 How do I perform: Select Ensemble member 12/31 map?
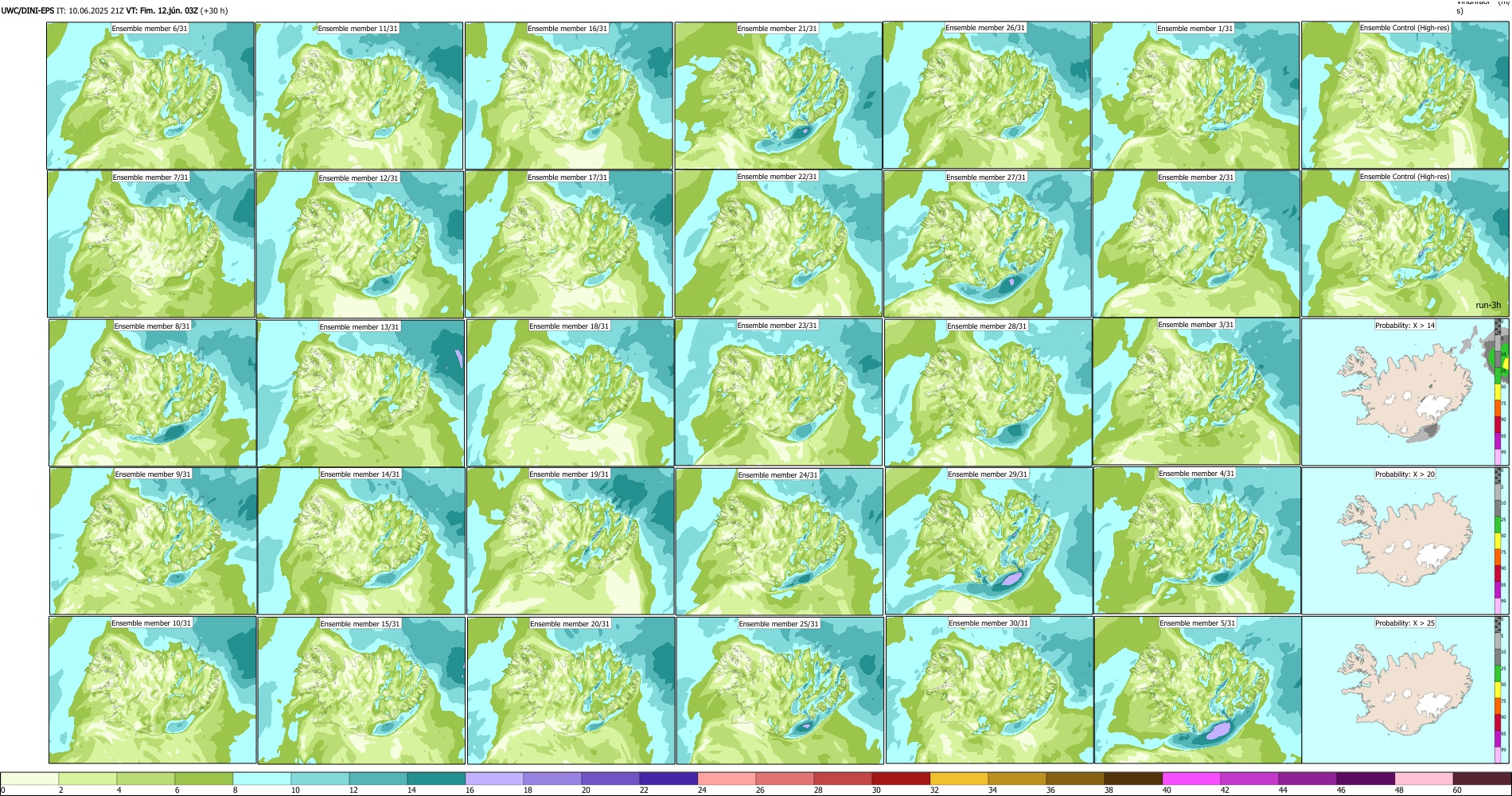pos(360,244)
